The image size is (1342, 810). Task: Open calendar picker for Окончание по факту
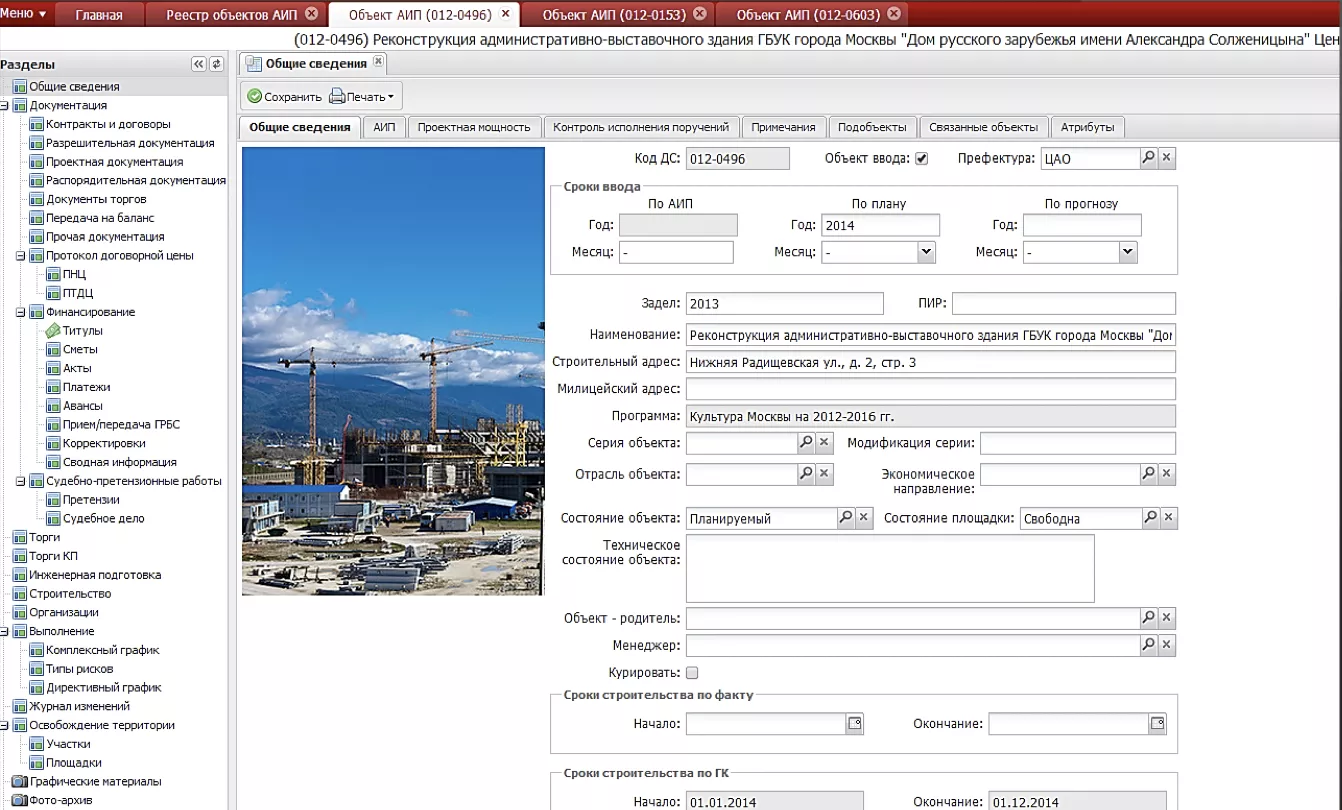coord(1157,723)
